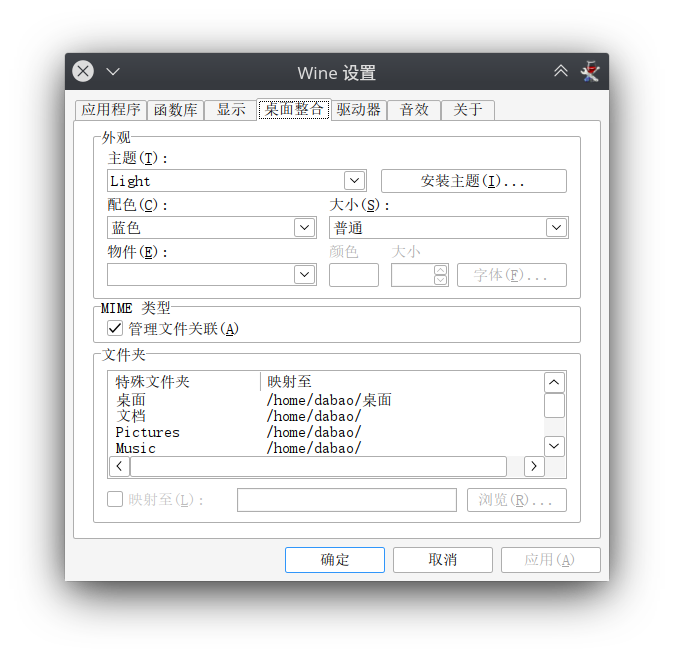Toggle the 映射至(L) checkbox

(115, 499)
